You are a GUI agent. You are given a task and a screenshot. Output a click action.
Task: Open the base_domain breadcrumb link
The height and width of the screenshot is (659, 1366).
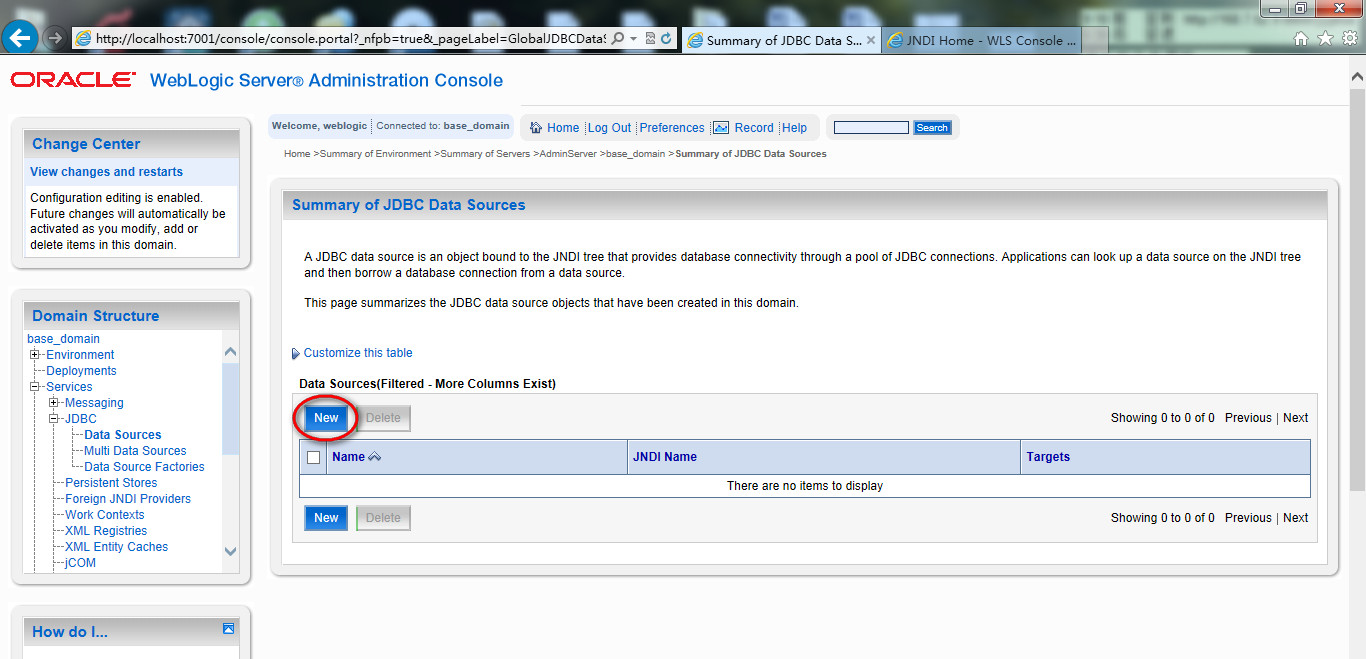click(x=635, y=154)
